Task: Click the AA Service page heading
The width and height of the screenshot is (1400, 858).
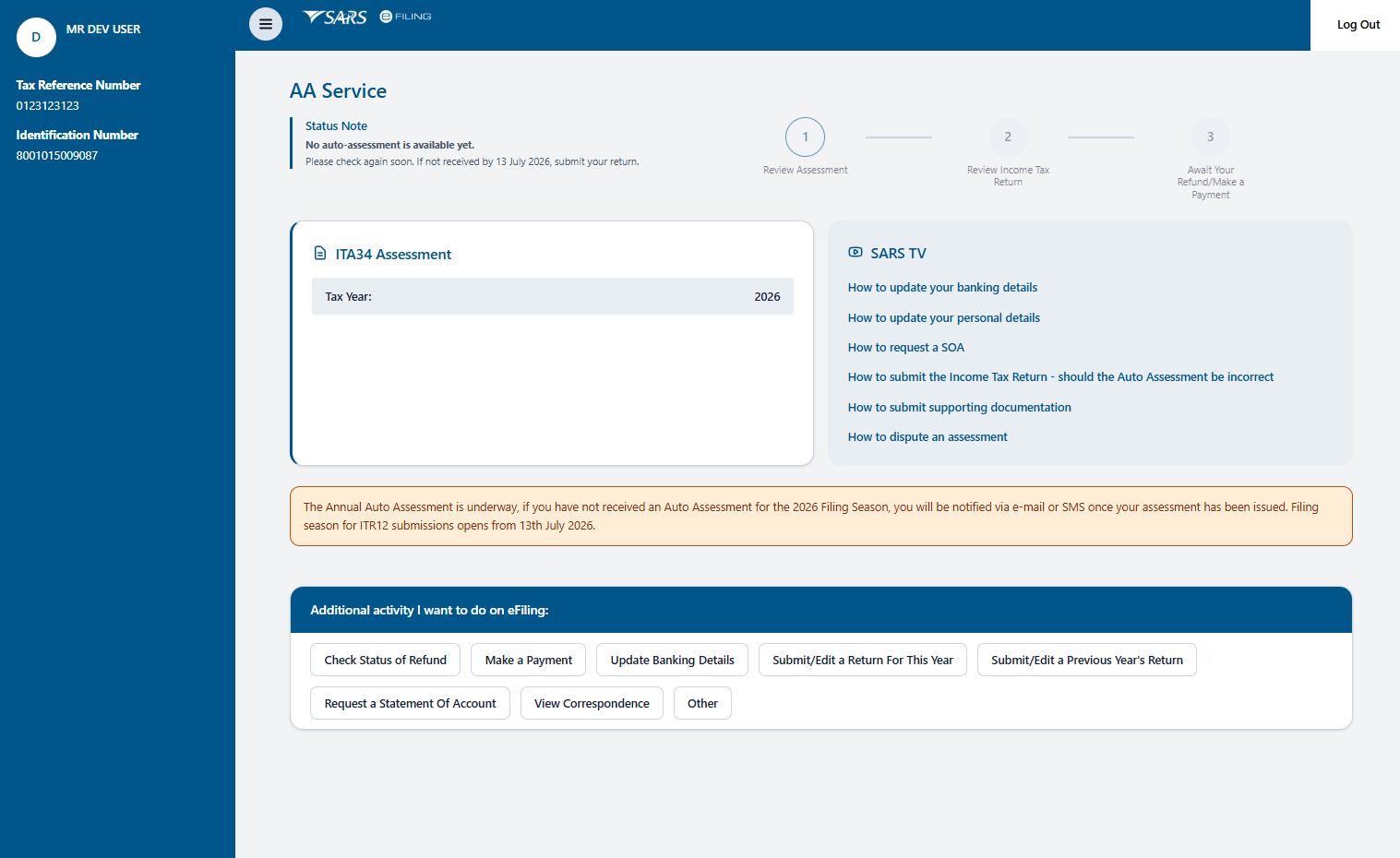Action: (338, 90)
